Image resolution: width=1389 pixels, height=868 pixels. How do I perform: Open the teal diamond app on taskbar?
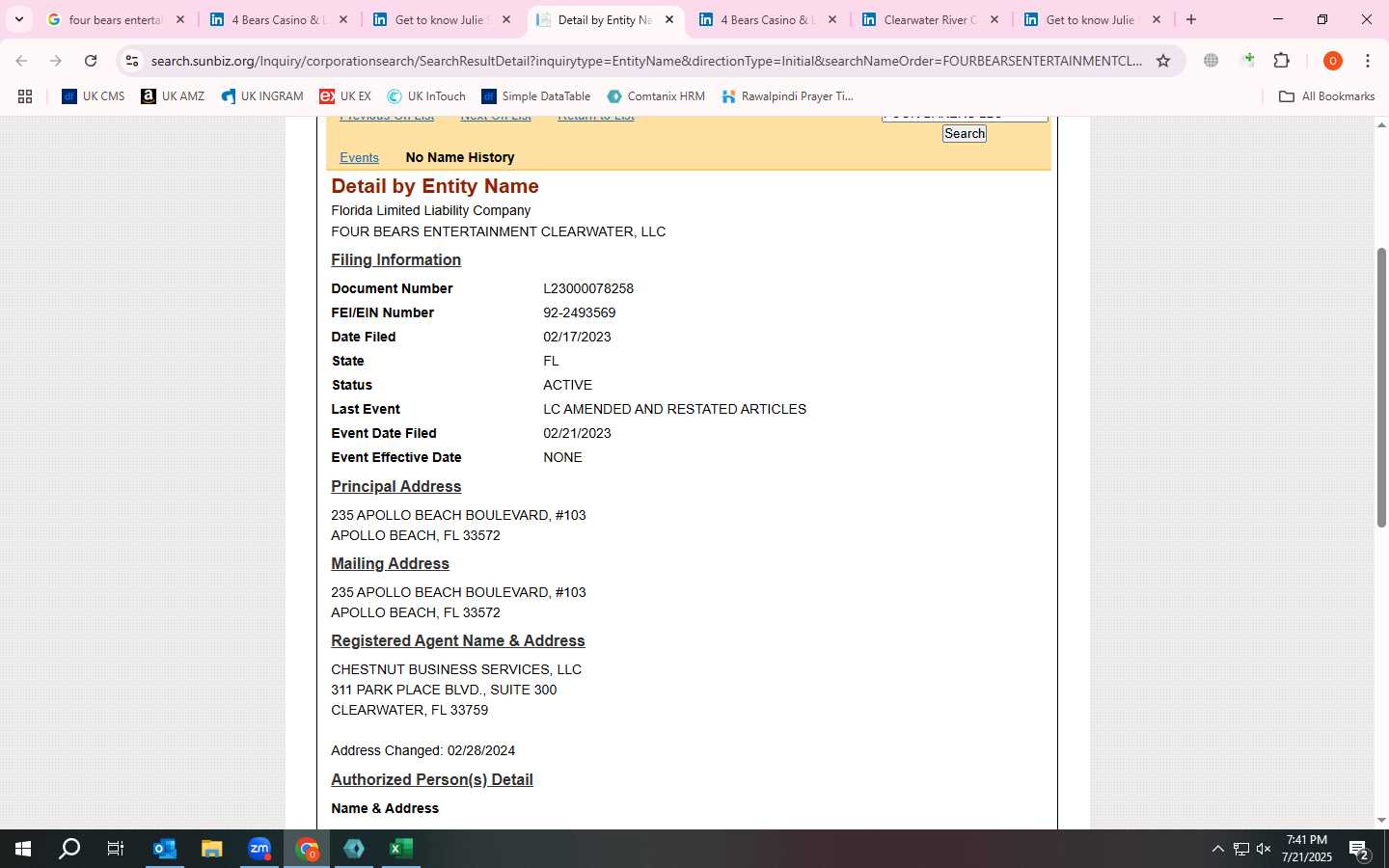(x=354, y=849)
